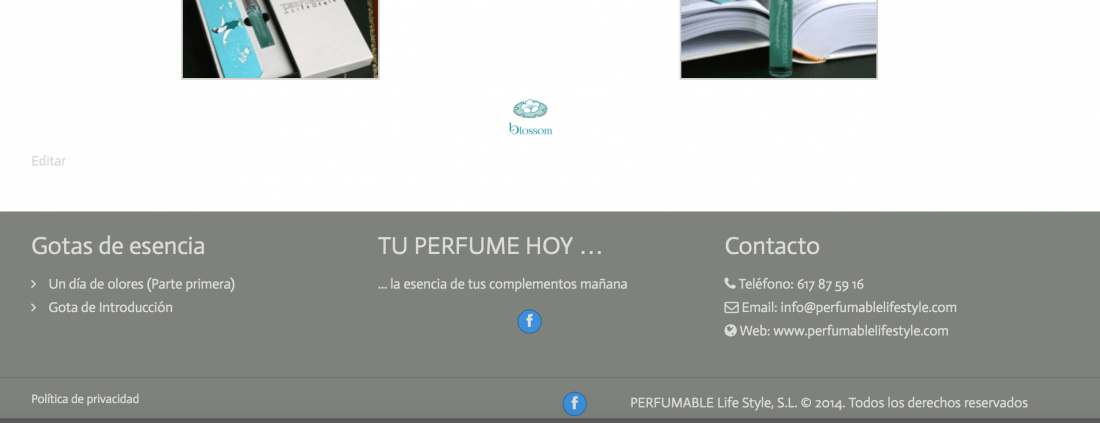
Task: Click the telephone number 617 87 59 16
Action: click(x=831, y=284)
